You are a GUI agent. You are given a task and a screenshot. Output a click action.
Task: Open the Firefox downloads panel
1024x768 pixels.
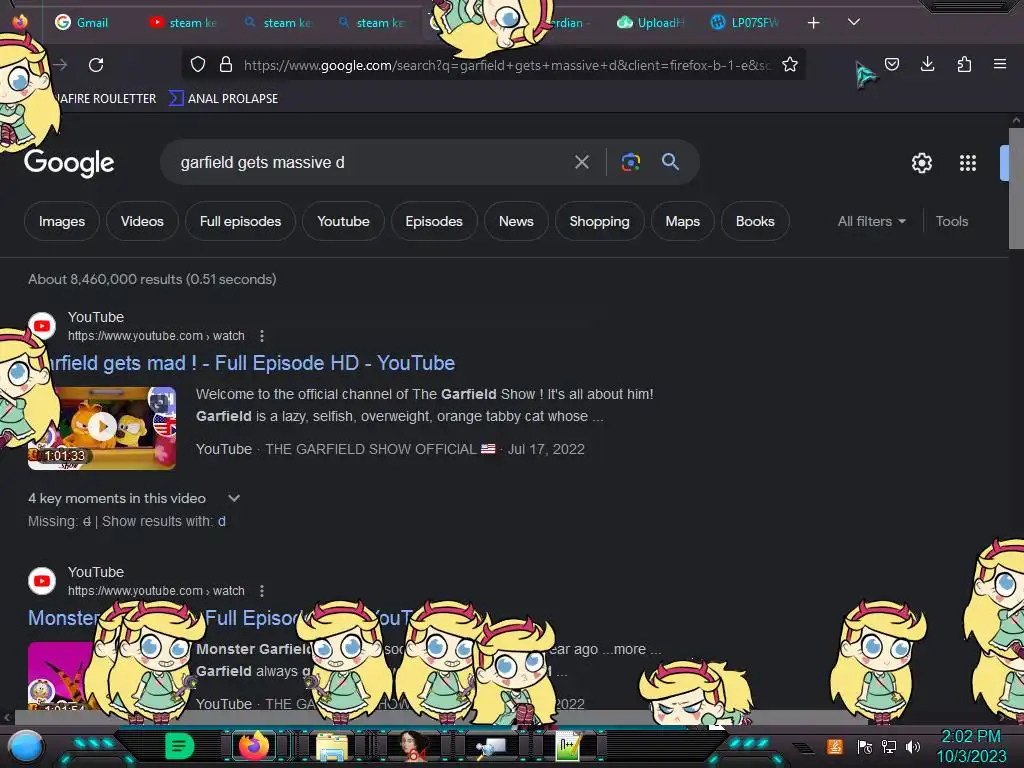tap(927, 64)
